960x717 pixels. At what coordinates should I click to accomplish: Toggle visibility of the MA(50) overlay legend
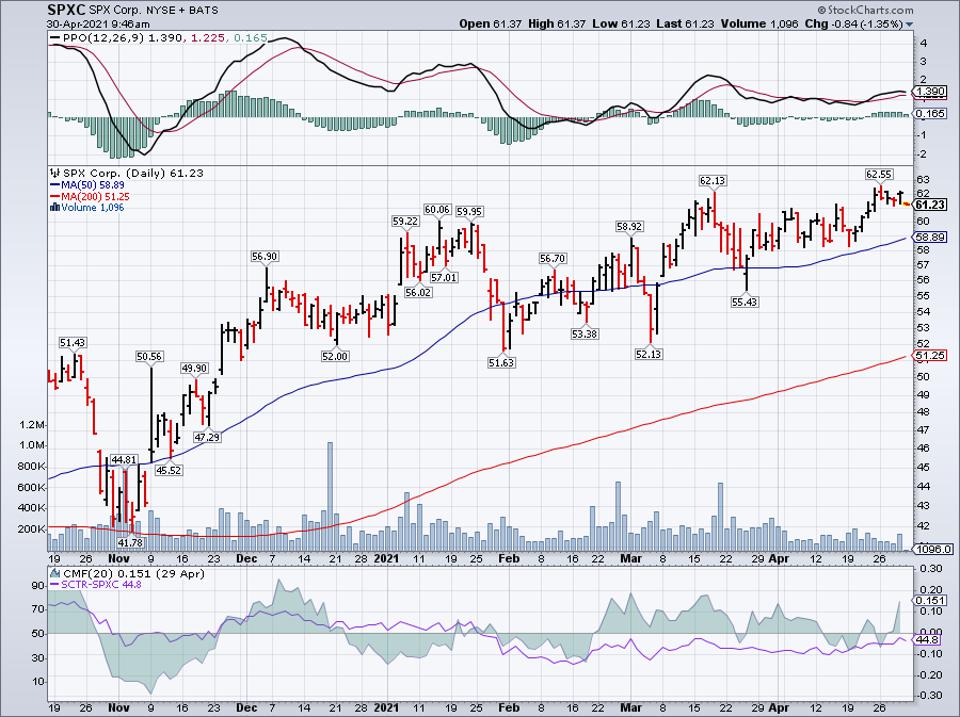(x=90, y=186)
